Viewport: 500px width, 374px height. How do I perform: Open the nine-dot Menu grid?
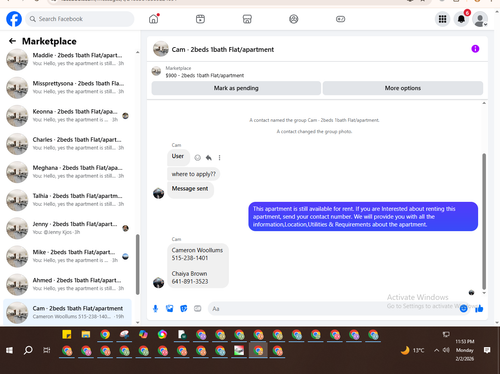pyautogui.click(x=442, y=19)
